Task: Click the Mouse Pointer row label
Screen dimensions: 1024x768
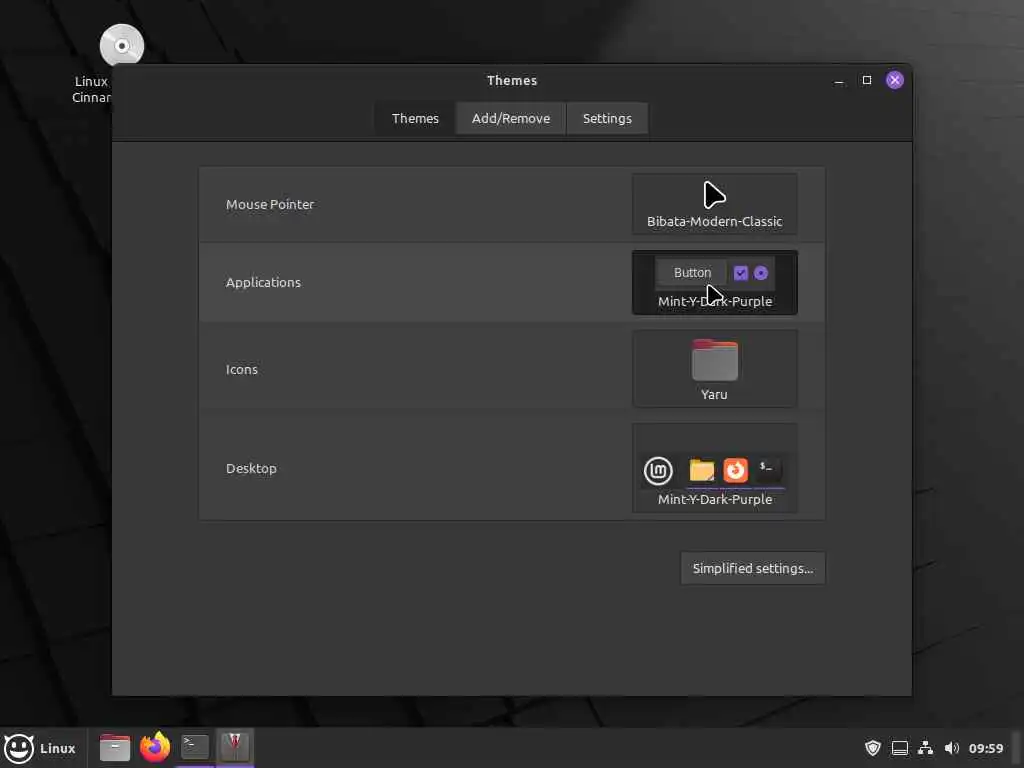Action: point(270,204)
